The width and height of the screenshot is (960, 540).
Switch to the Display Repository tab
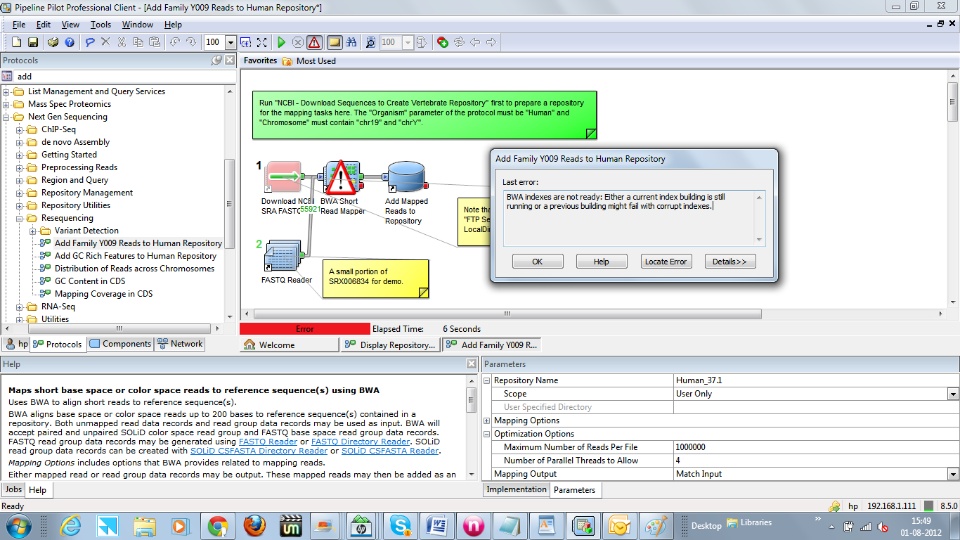[x=390, y=345]
